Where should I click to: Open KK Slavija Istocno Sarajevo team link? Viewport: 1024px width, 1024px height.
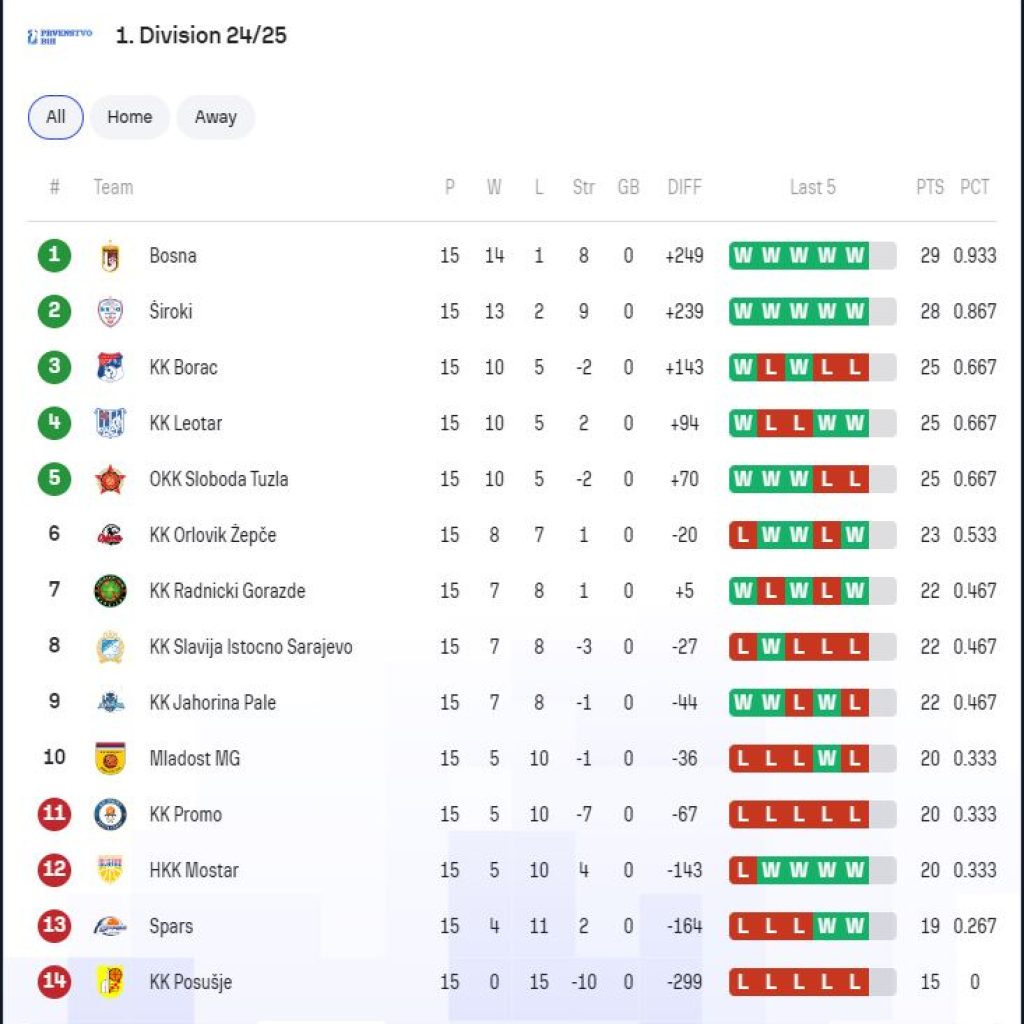point(250,647)
